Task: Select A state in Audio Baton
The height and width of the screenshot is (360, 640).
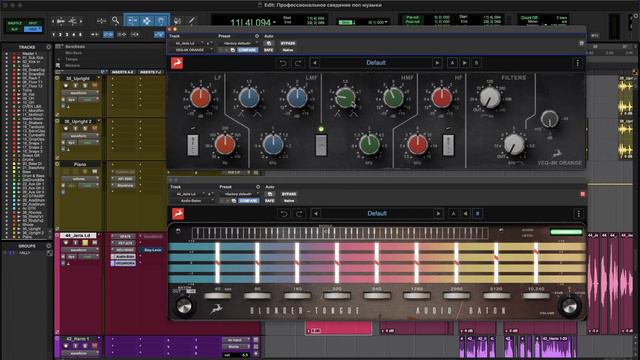Action: point(453,213)
